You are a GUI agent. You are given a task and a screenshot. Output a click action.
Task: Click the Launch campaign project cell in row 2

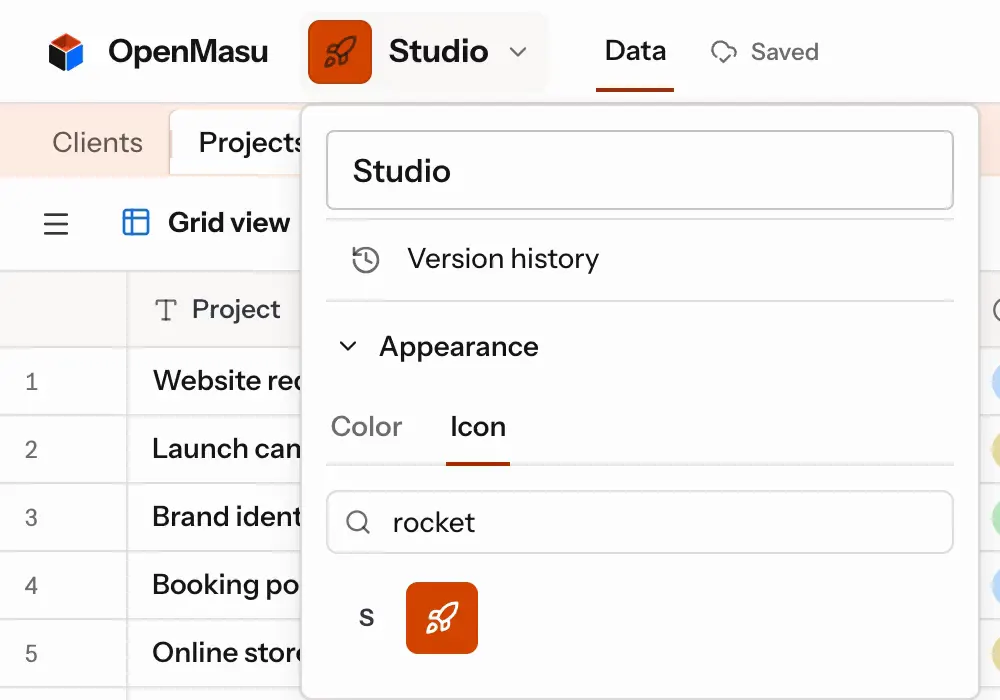pos(214,449)
